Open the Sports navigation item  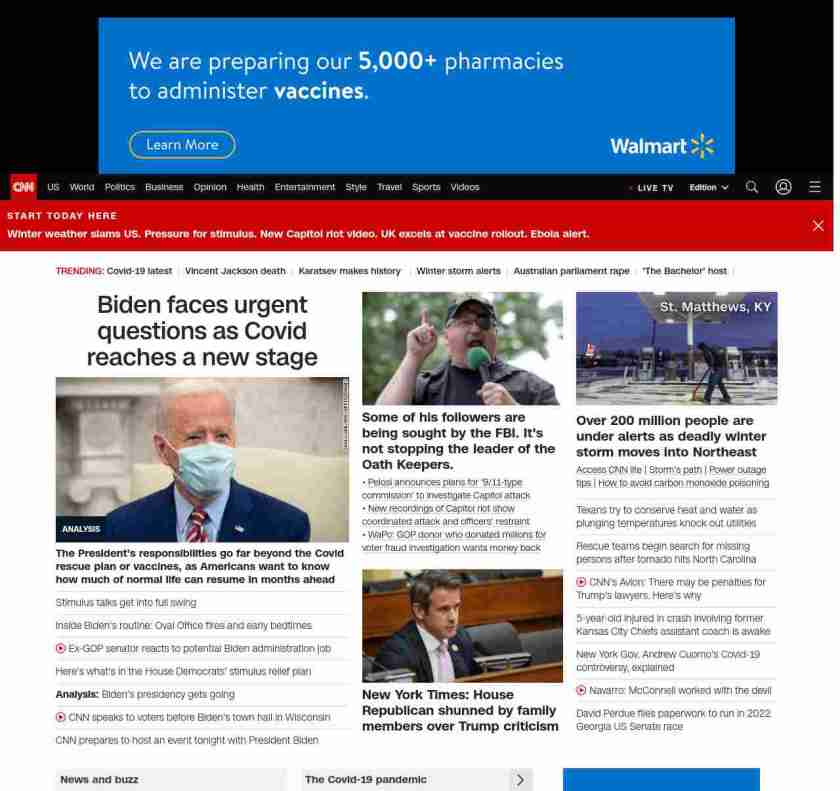(x=426, y=187)
